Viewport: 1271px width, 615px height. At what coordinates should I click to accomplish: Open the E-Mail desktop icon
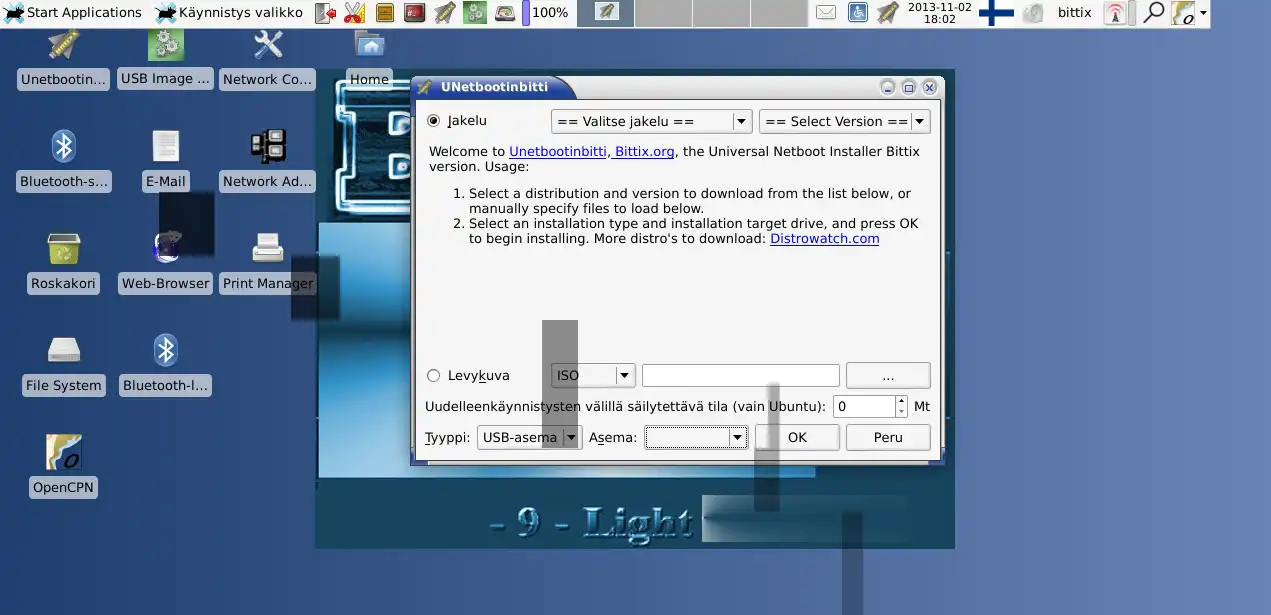point(165,162)
